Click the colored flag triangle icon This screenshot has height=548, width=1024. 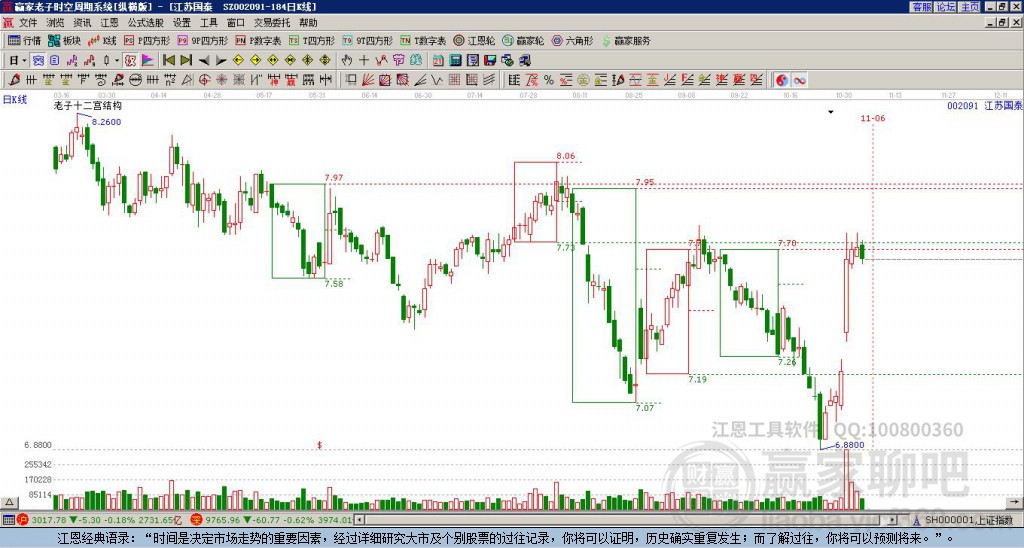tap(148, 61)
